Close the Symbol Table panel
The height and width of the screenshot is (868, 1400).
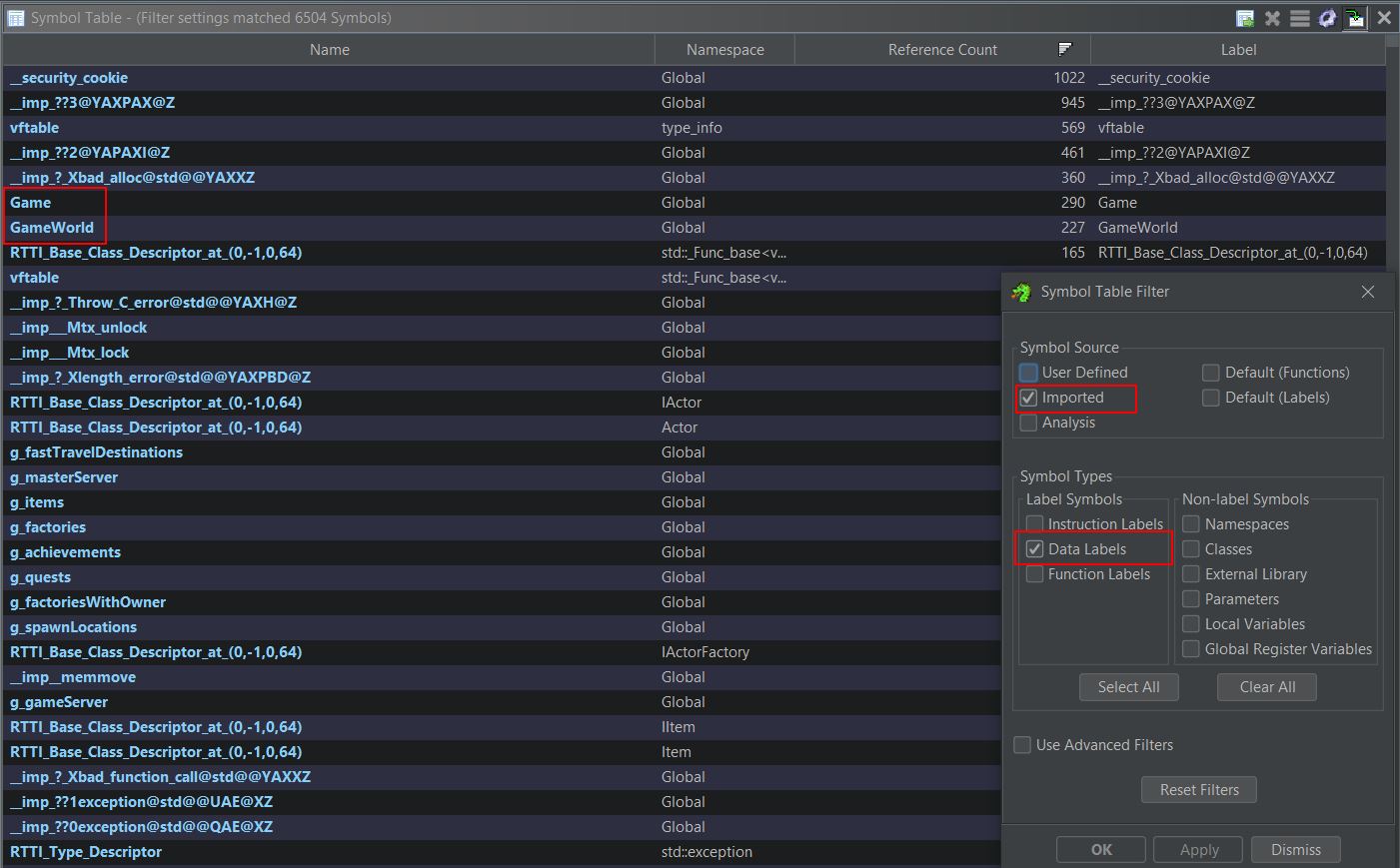tap(1384, 18)
